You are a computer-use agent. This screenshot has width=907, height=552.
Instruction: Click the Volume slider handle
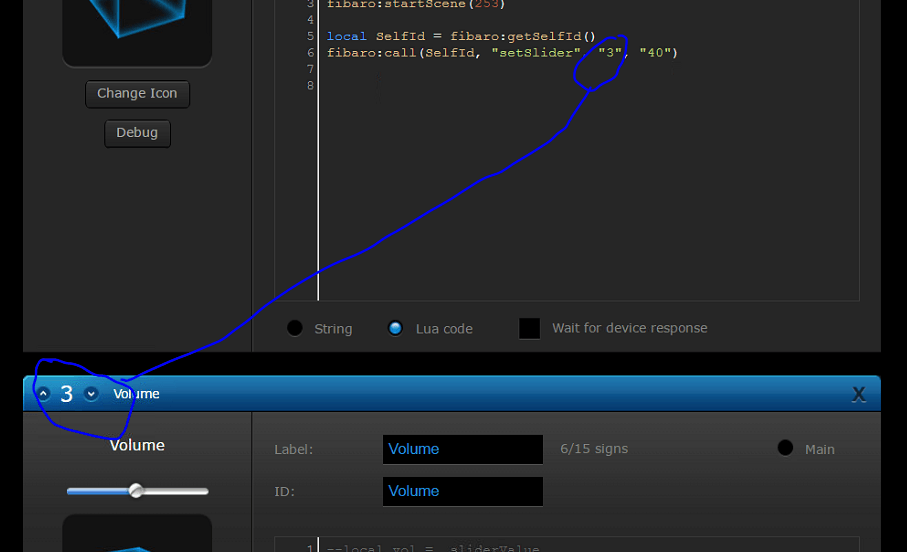(x=136, y=491)
